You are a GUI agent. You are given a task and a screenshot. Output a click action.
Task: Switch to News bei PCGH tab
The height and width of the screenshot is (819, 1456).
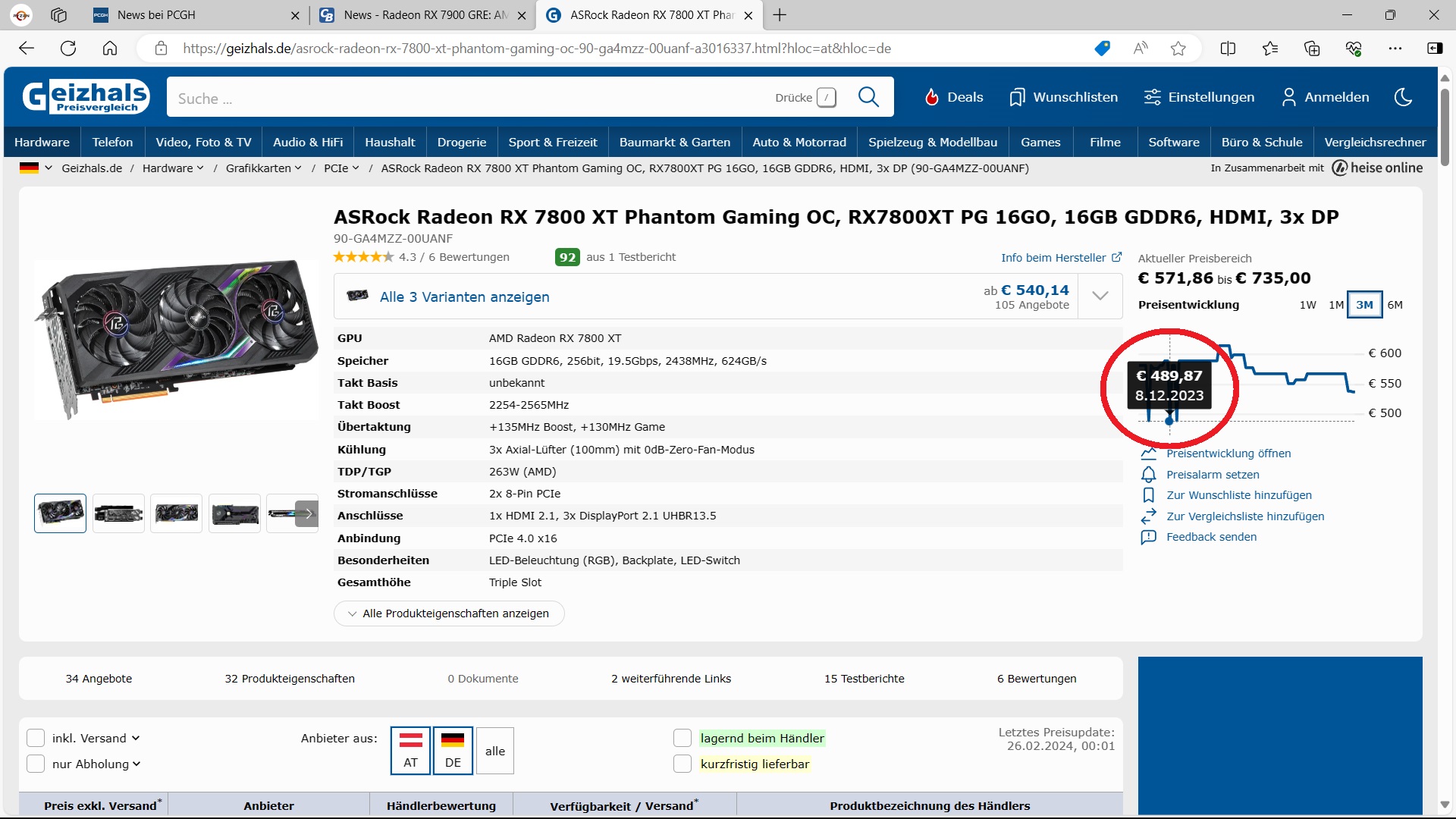pyautogui.click(x=155, y=15)
